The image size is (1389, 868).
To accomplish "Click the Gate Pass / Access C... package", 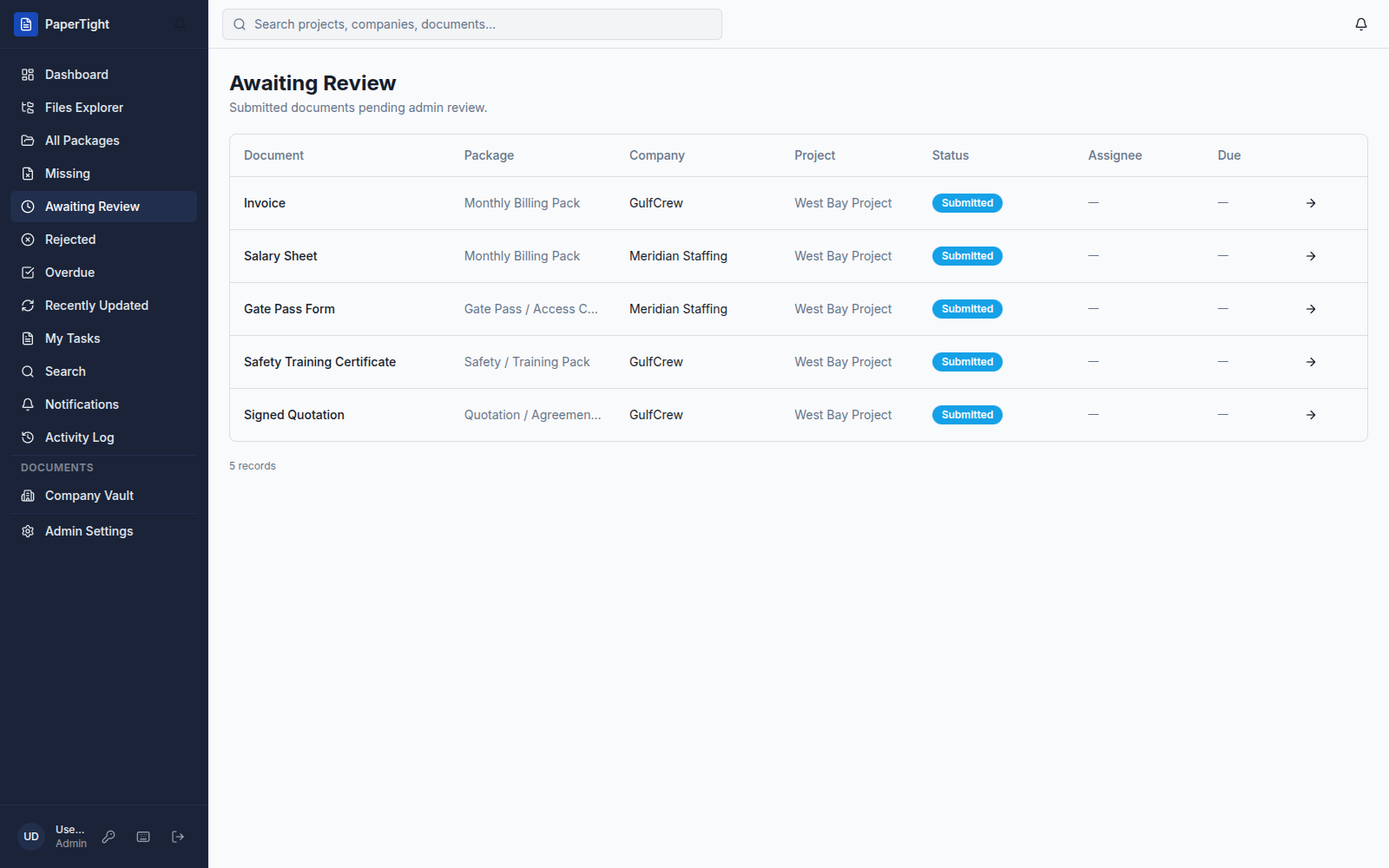I will 531,309.
